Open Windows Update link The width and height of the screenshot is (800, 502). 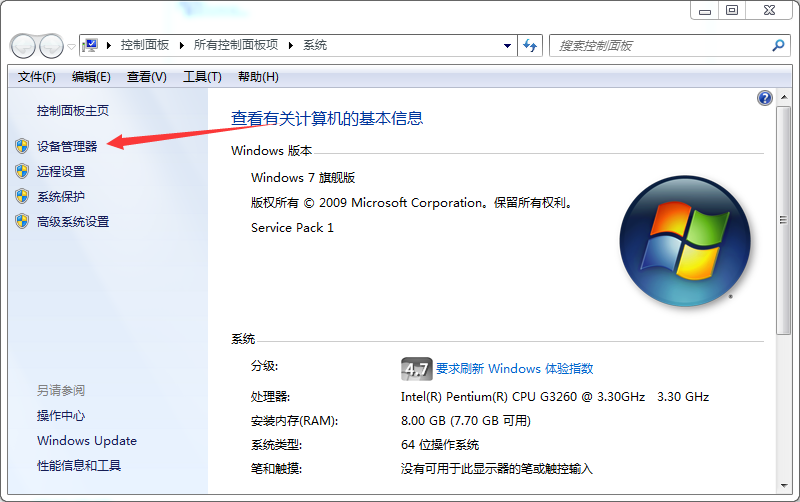click(x=87, y=441)
